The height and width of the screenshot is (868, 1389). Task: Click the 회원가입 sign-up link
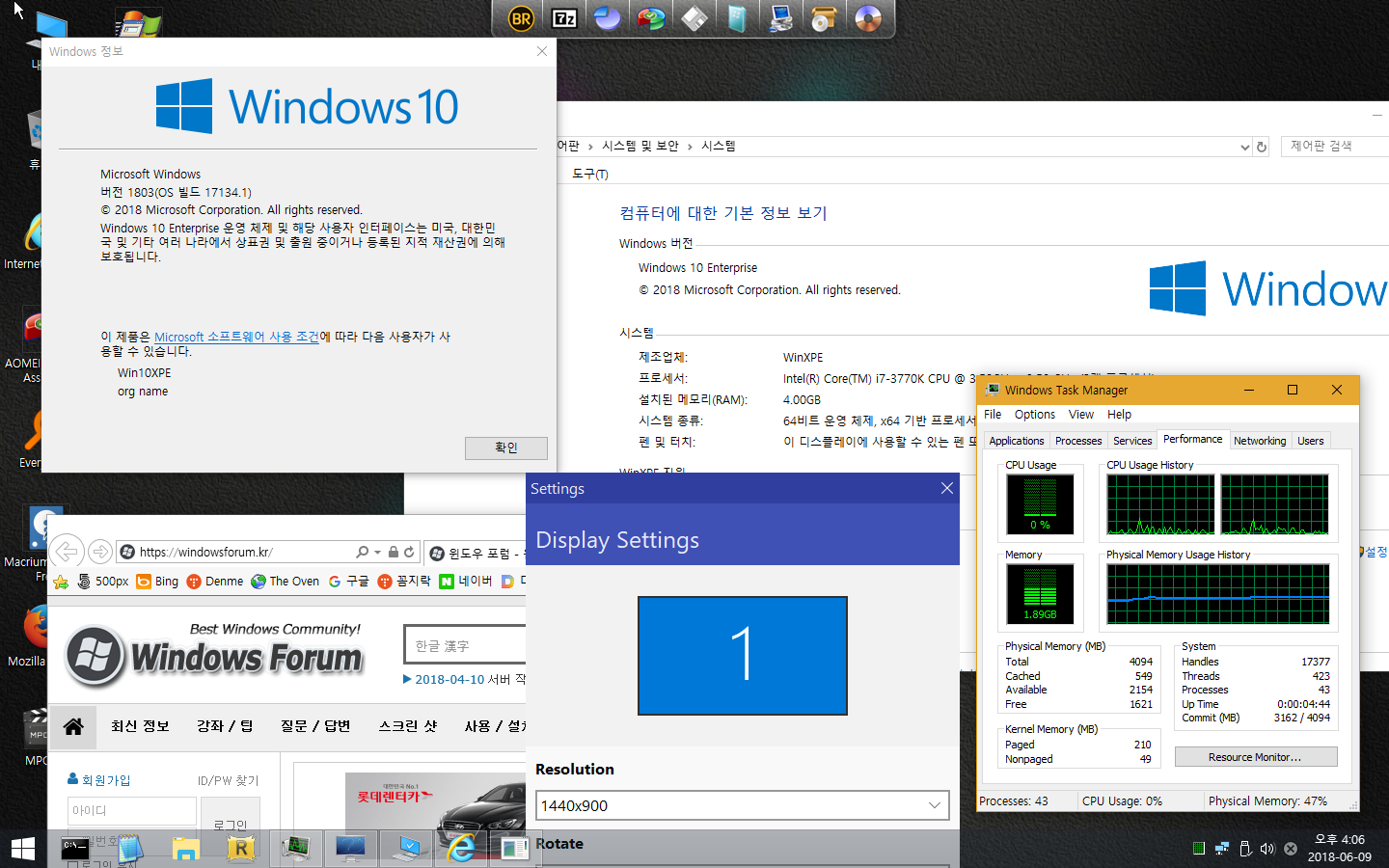[x=99, y=780]
